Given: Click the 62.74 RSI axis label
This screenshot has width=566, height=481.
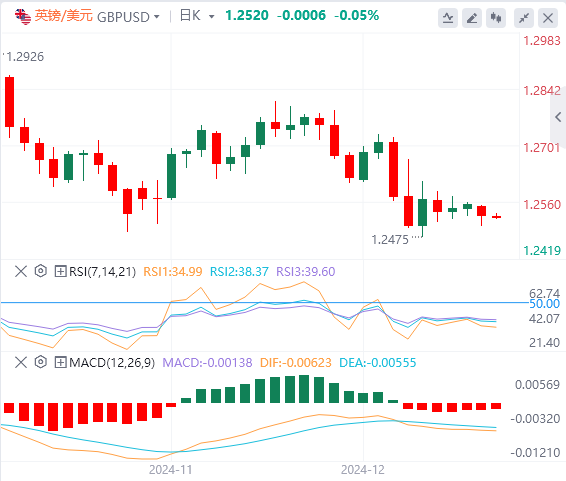Looking at the screenshot, I should pos(544,293).
